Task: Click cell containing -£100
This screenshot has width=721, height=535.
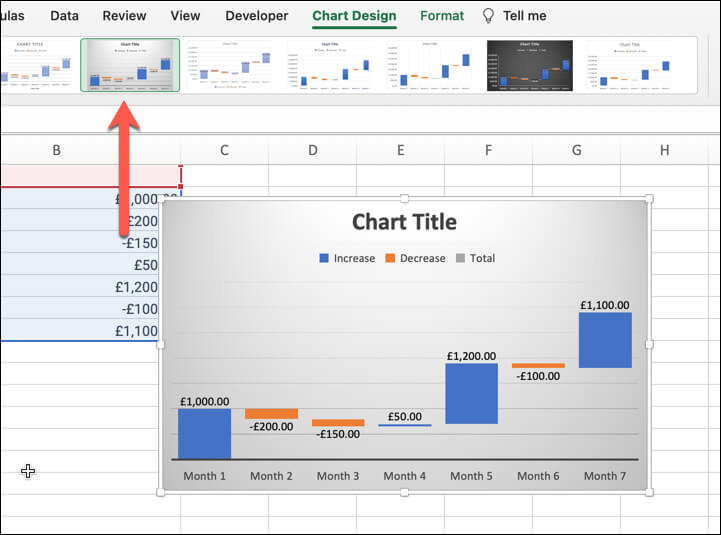Action: click(x=80, y=309)
